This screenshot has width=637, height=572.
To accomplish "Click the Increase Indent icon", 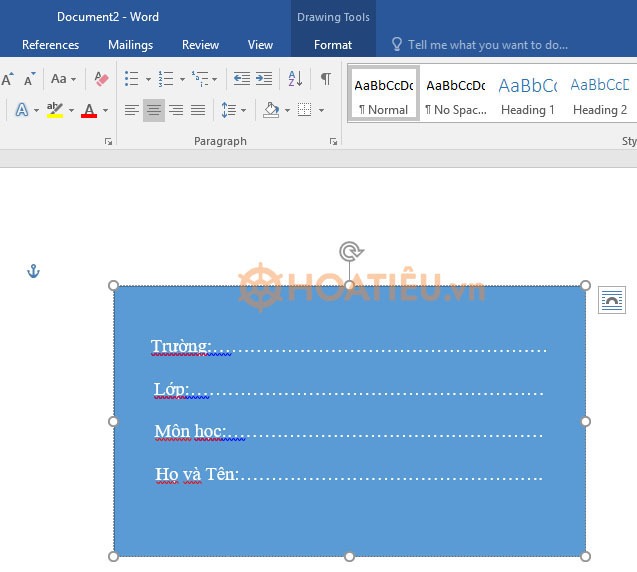I will 264,78.
